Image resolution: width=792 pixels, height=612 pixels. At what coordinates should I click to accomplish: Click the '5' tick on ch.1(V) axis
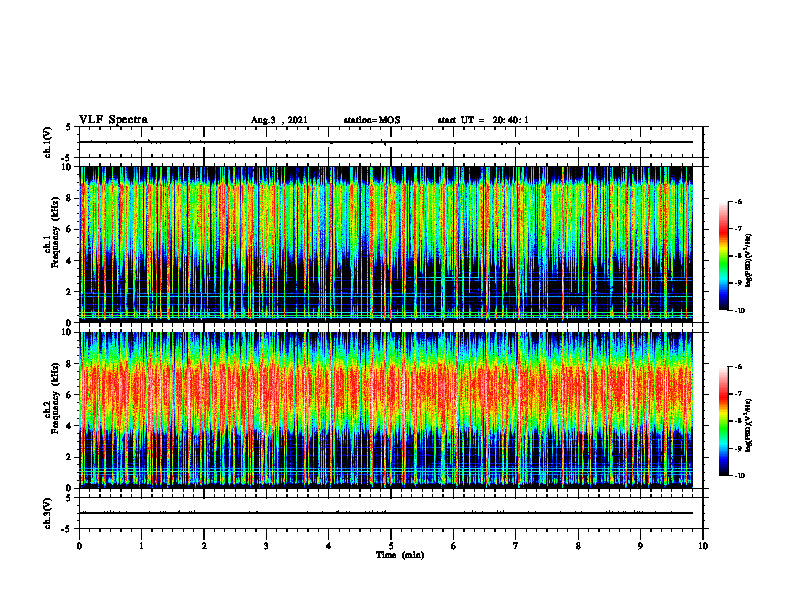(x=68, y=127)
